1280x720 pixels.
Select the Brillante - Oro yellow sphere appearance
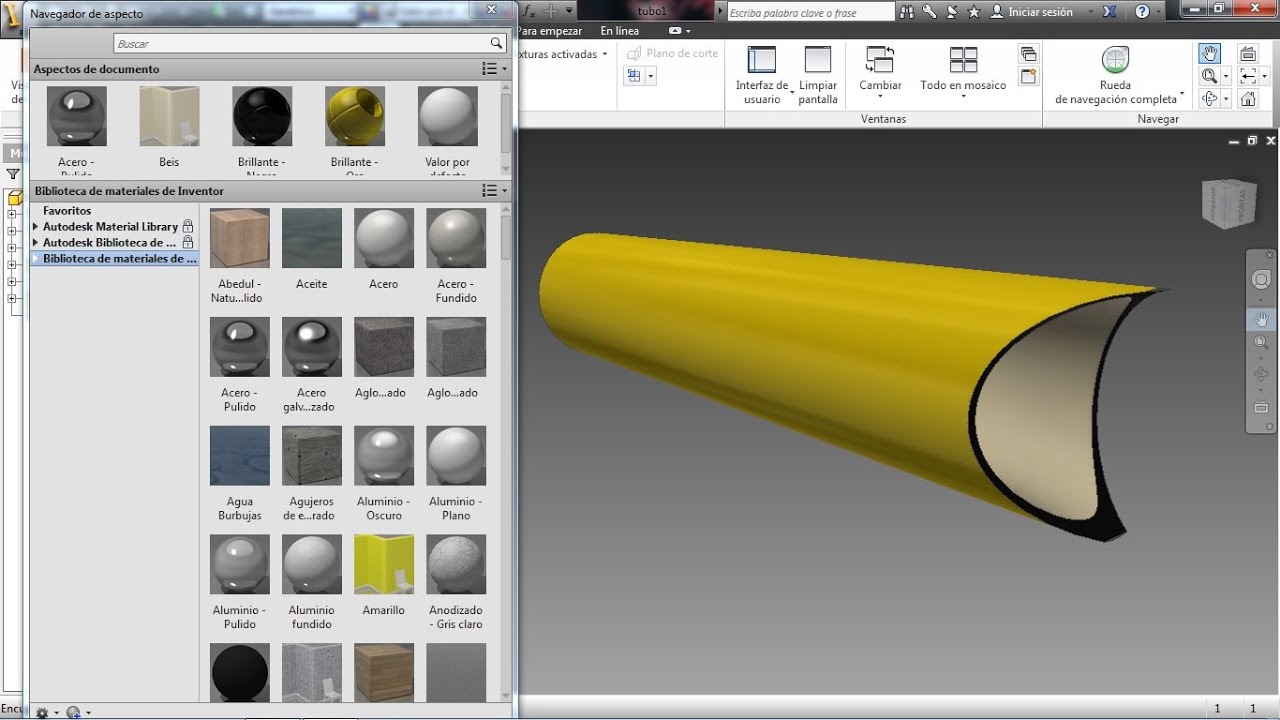[355, 116]
